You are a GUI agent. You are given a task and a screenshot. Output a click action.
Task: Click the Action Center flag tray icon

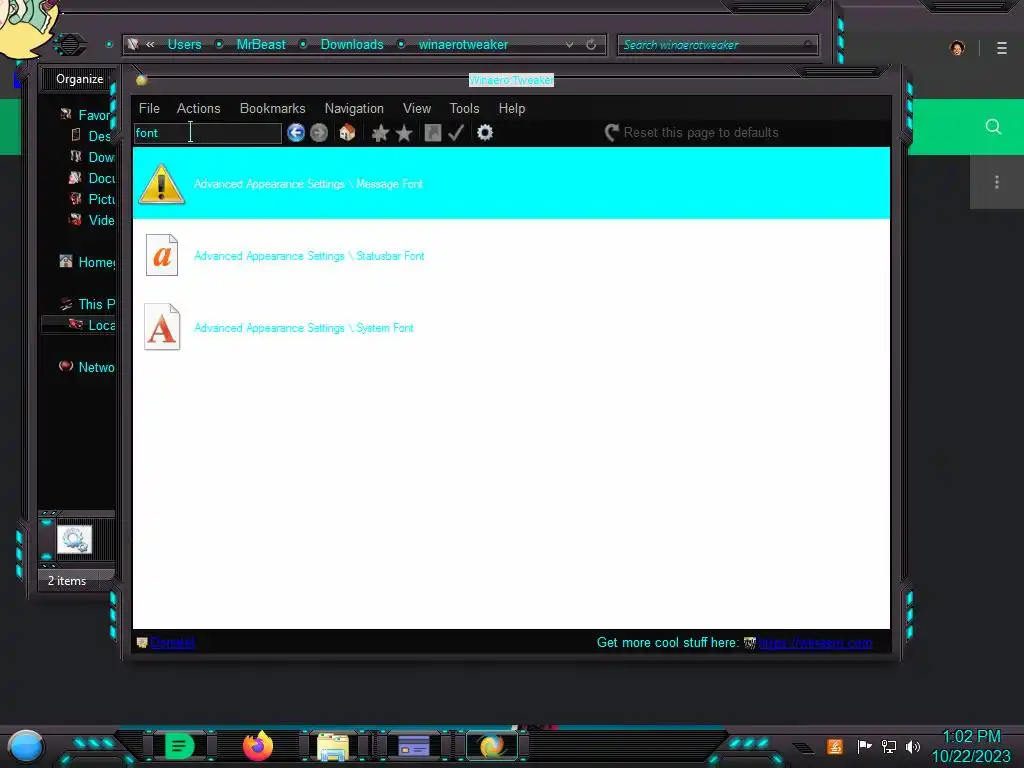[x=865, y=746]
